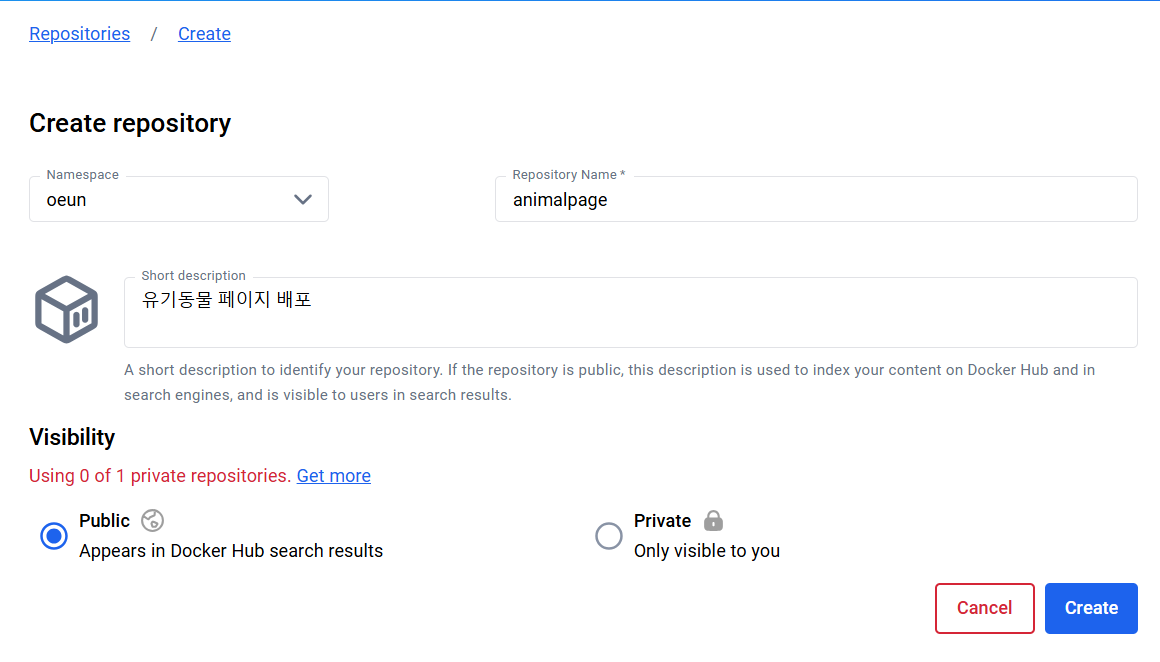This screenshot has width=1160, height=662.
Task: Click the lock icon next to Private
Action: pyautogui.click(x=713, y=521)
